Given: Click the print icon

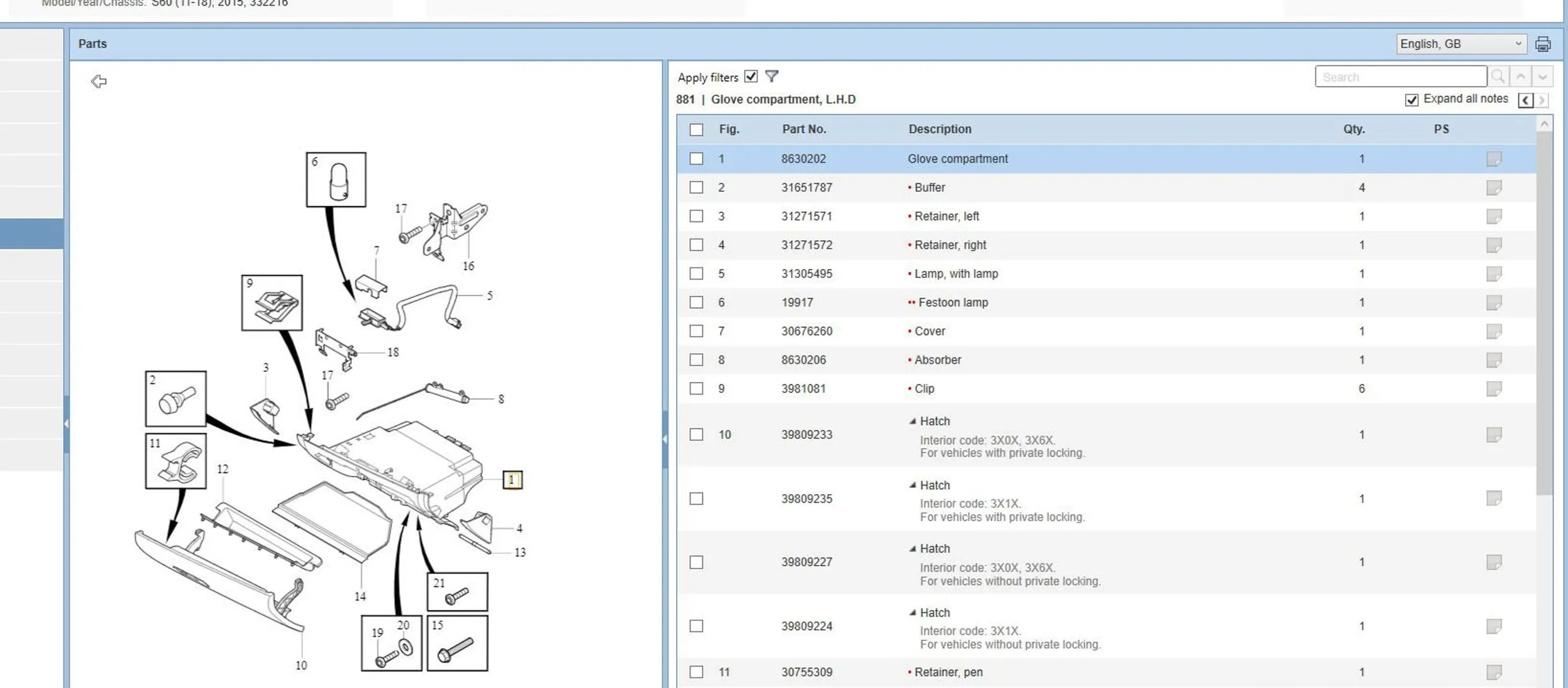Looking at the screenshot, I should pos(1542,44).
